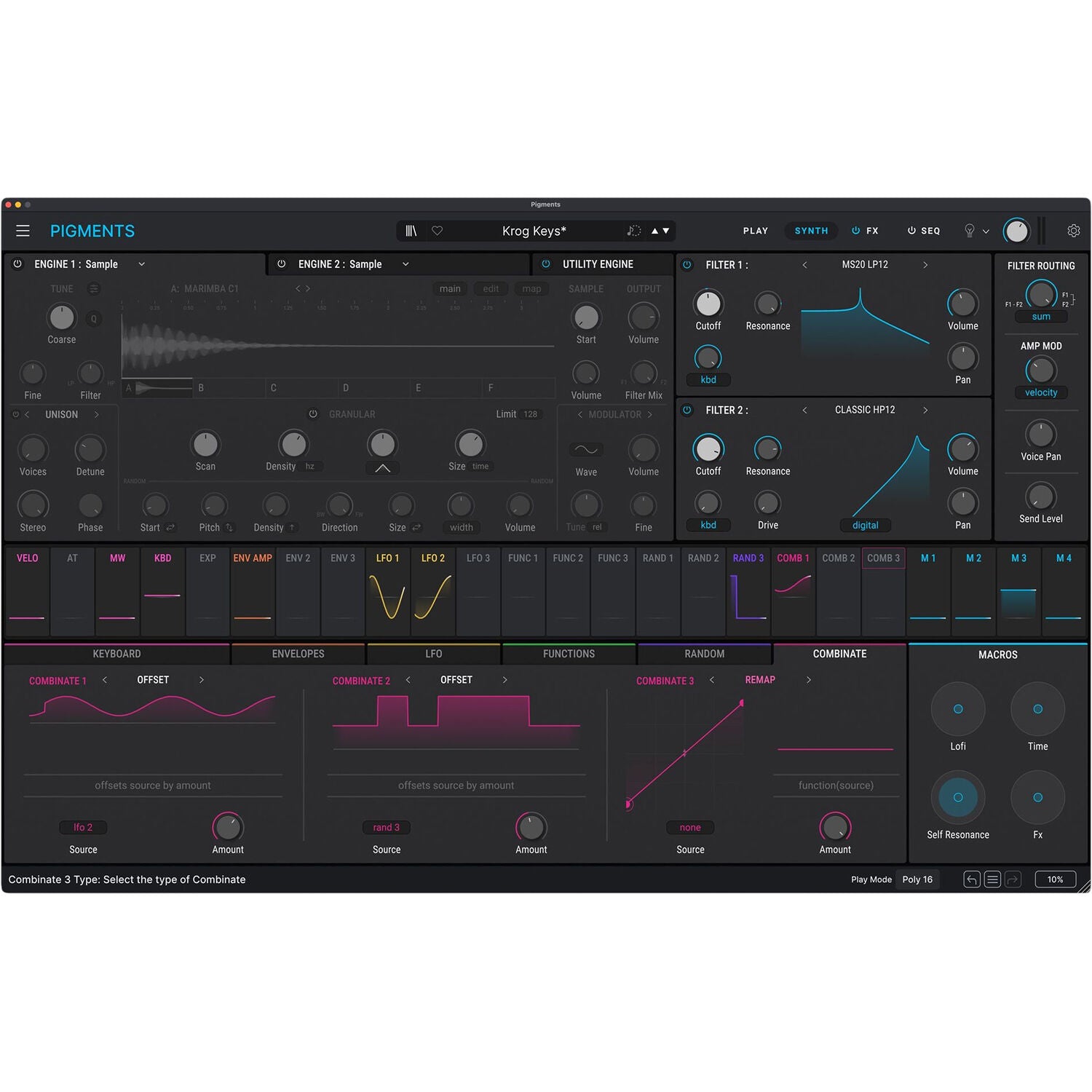Click the Q quantize button under TUNE

pyautogui.click(x=93, y=318)
